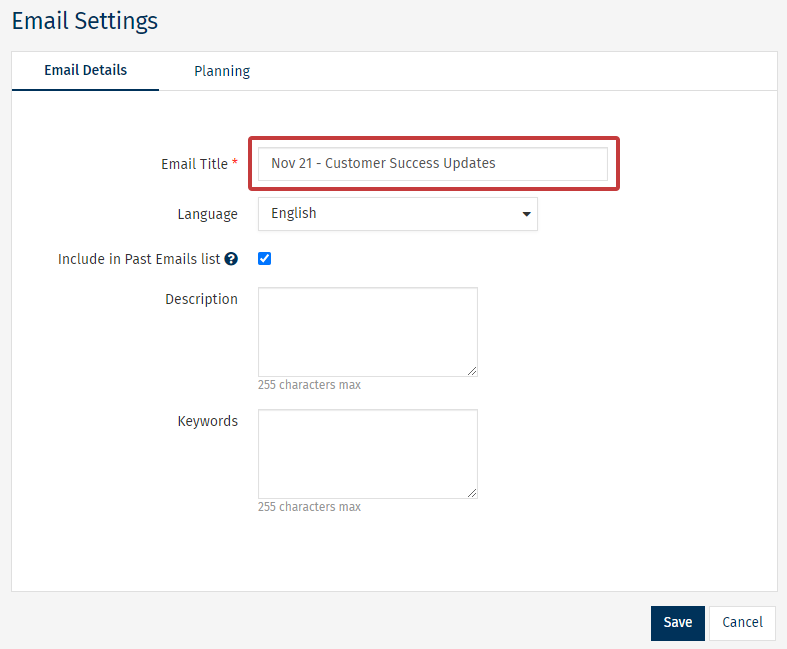The image size is (787, 649).
Task: Click inside the Description text area
Action: 367,331
